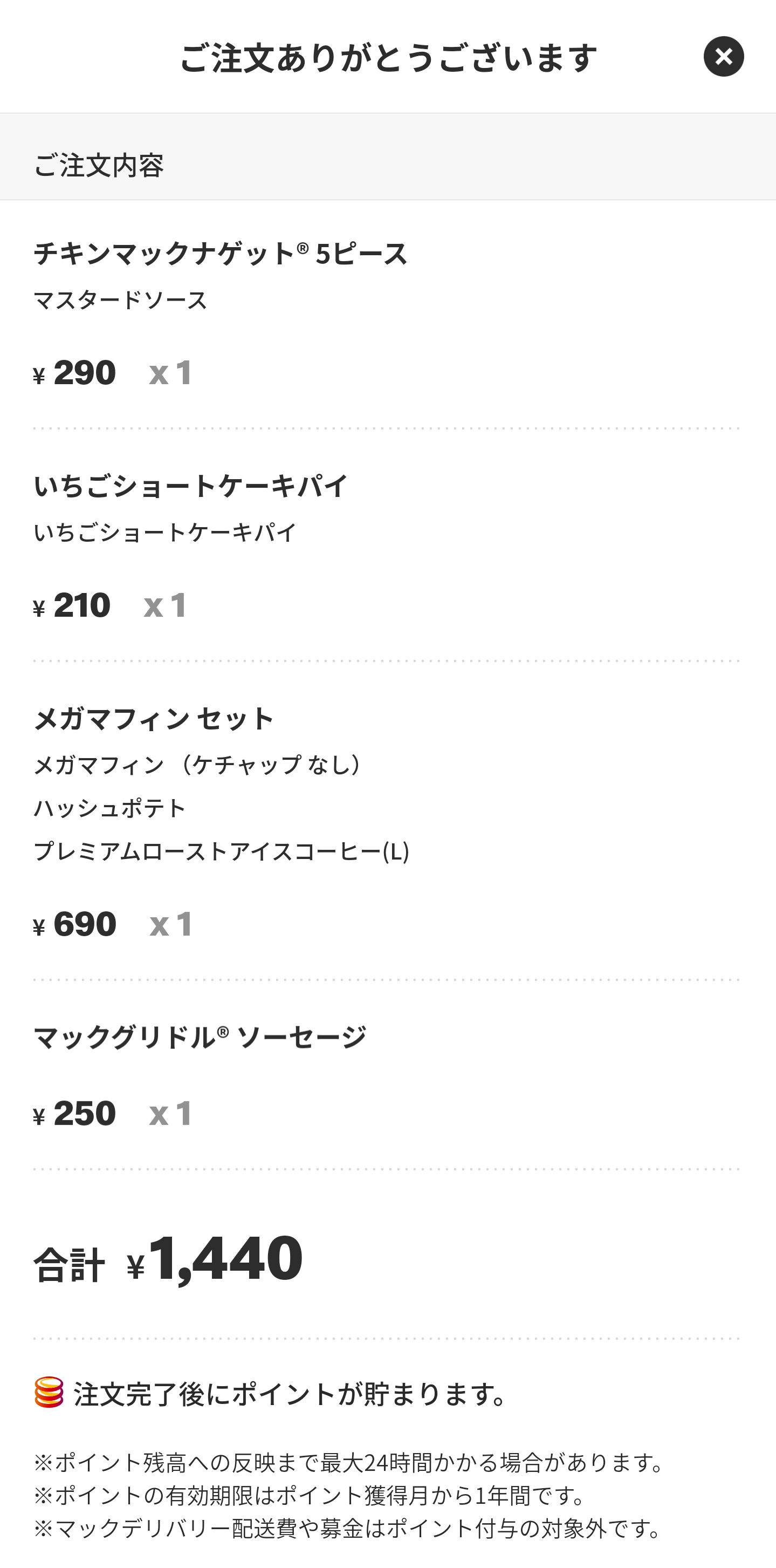Tap the 合計 ¥1,440 order total
Image resolution: width=776 pixels, height=1568 pixels.
click(x=168, y=1260)
